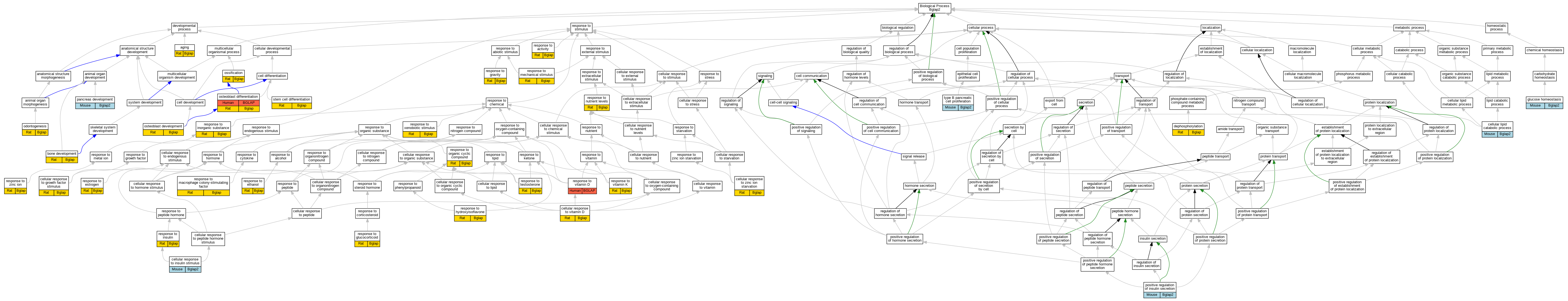Select the 'hormone secretion' node
The width and height of the screenshot is (1568, 301).
919,186
